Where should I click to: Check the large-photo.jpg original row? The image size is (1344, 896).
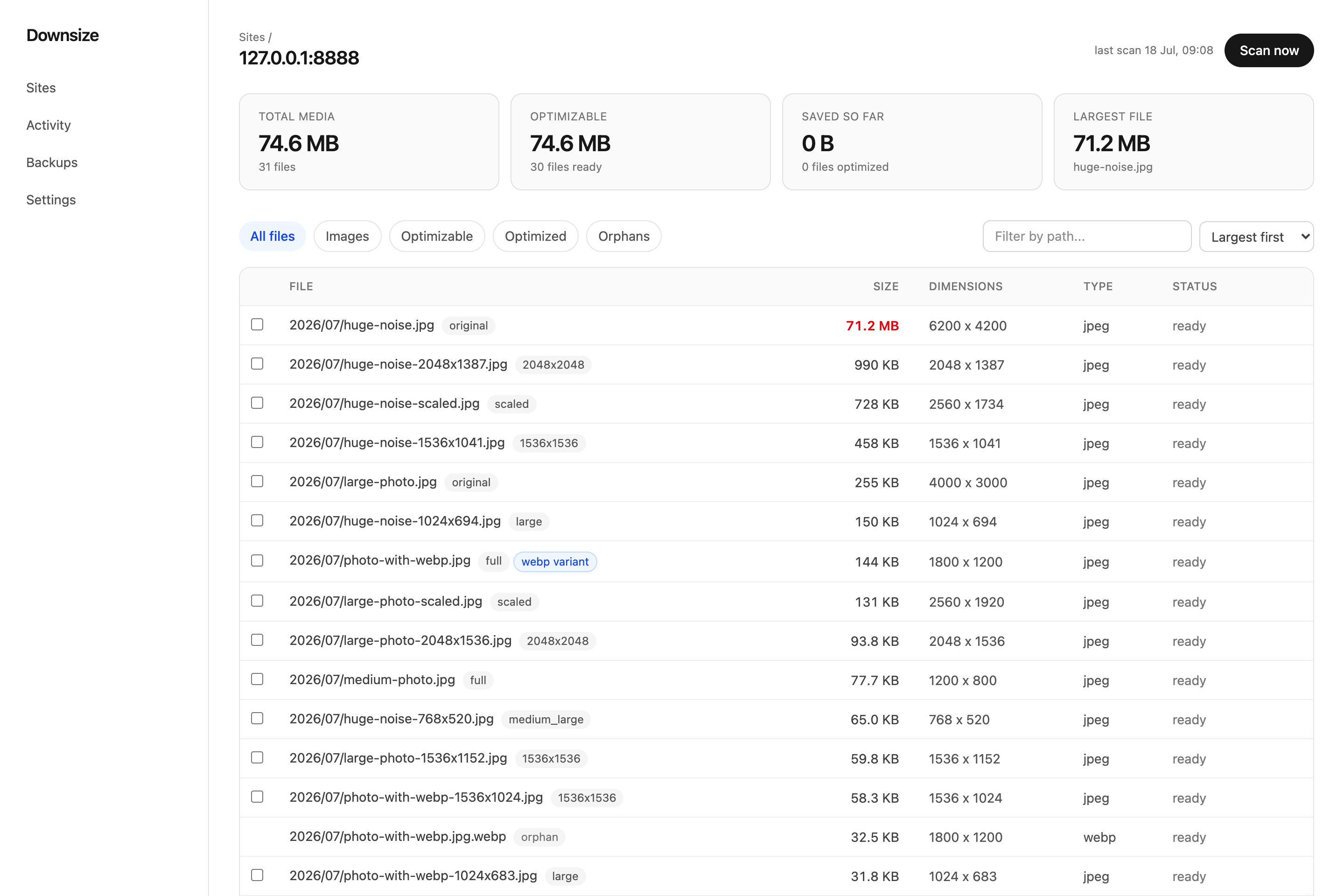click(x=257, y=481)
